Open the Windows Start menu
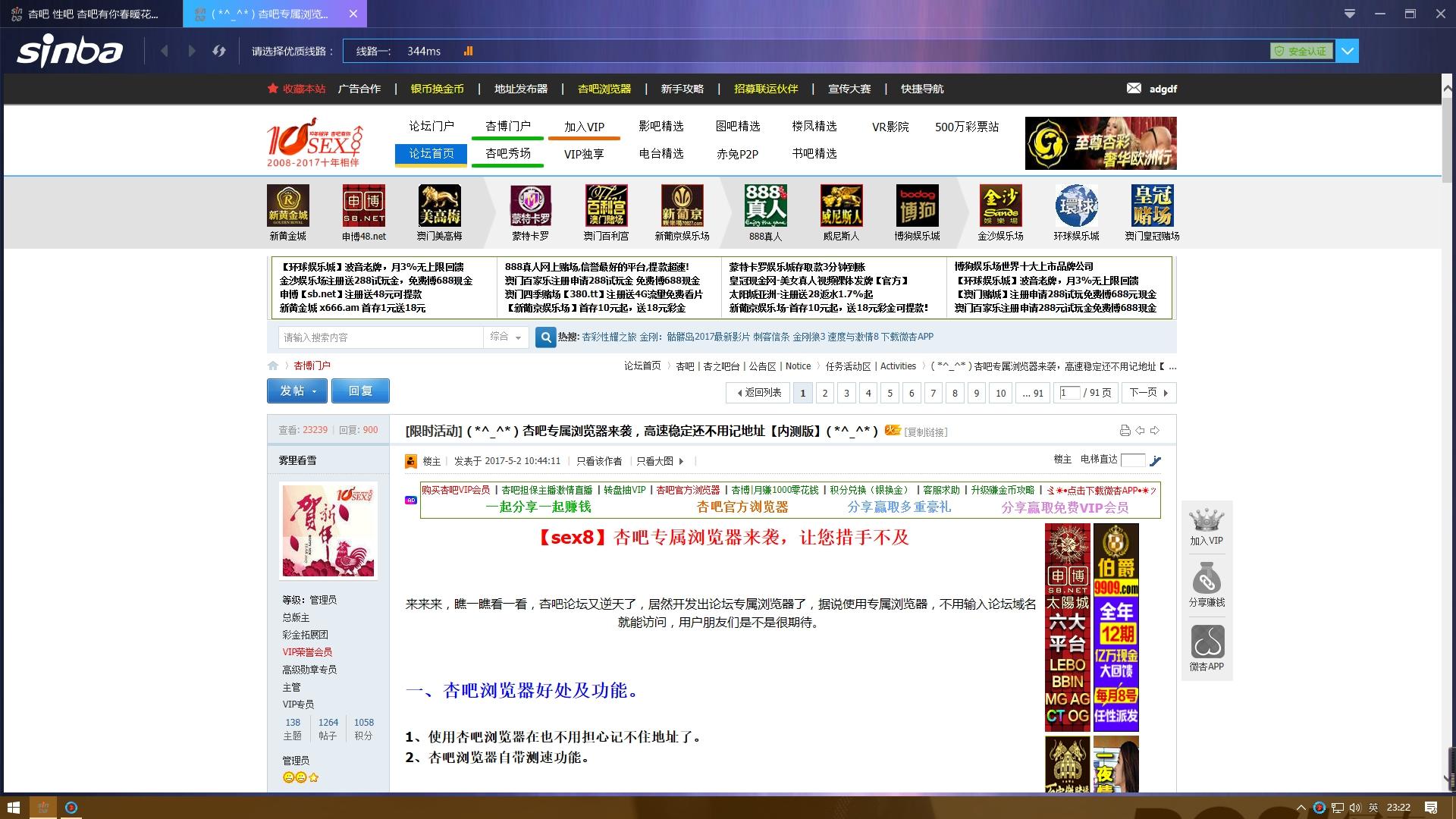This screenshot has height=819, width=1456. tap(13, 808)
